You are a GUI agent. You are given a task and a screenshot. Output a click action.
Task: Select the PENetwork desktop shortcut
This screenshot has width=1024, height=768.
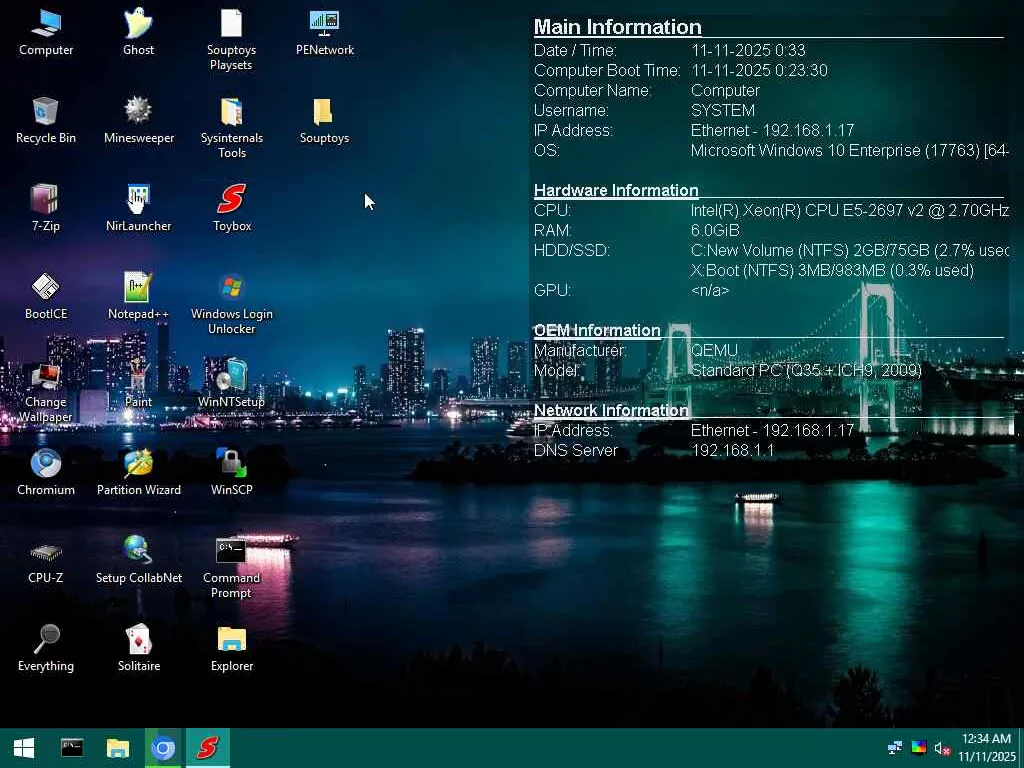pyautogui.click(x=324, y=24)
